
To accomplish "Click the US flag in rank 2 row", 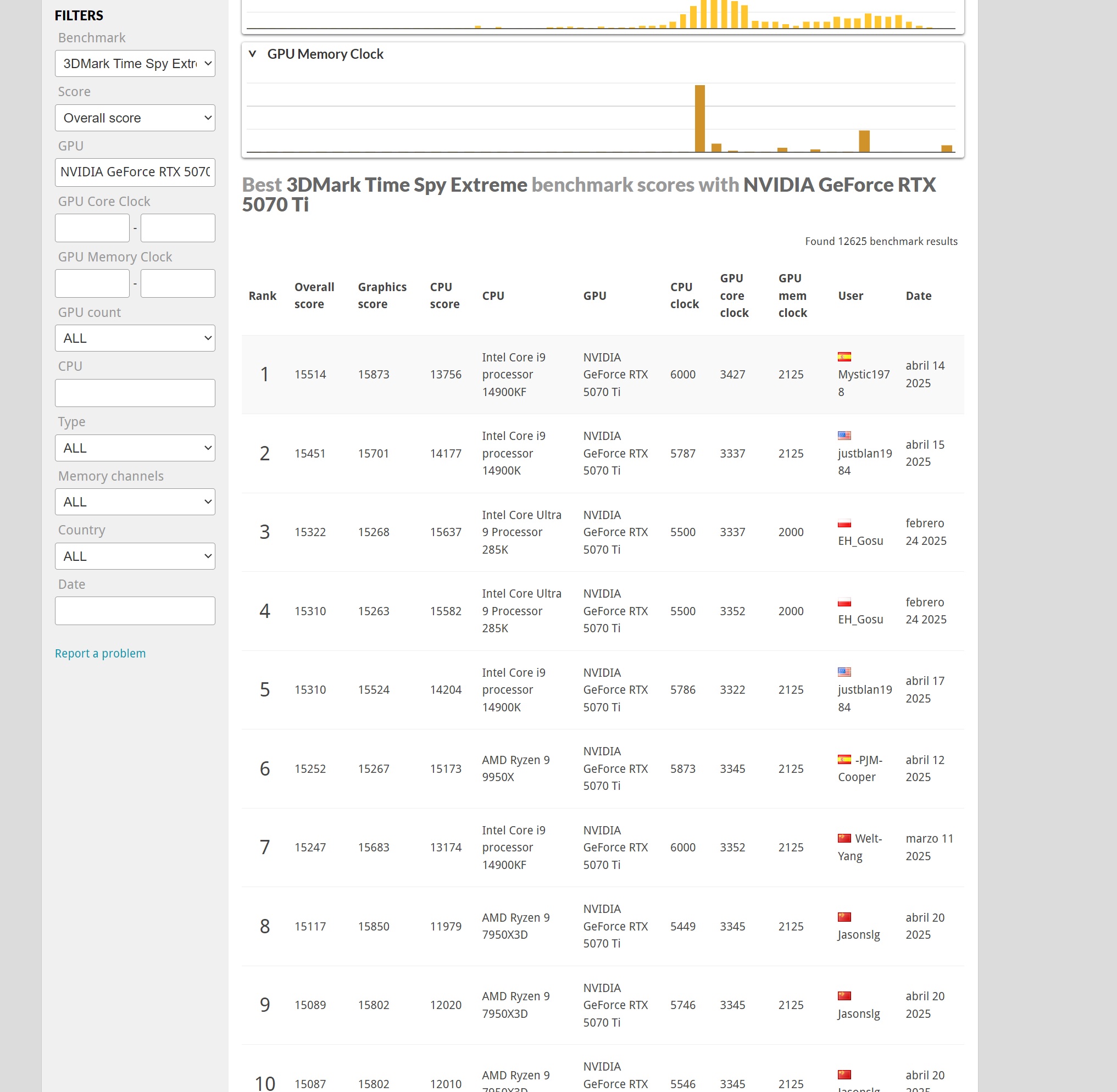I will coord(844,435).
